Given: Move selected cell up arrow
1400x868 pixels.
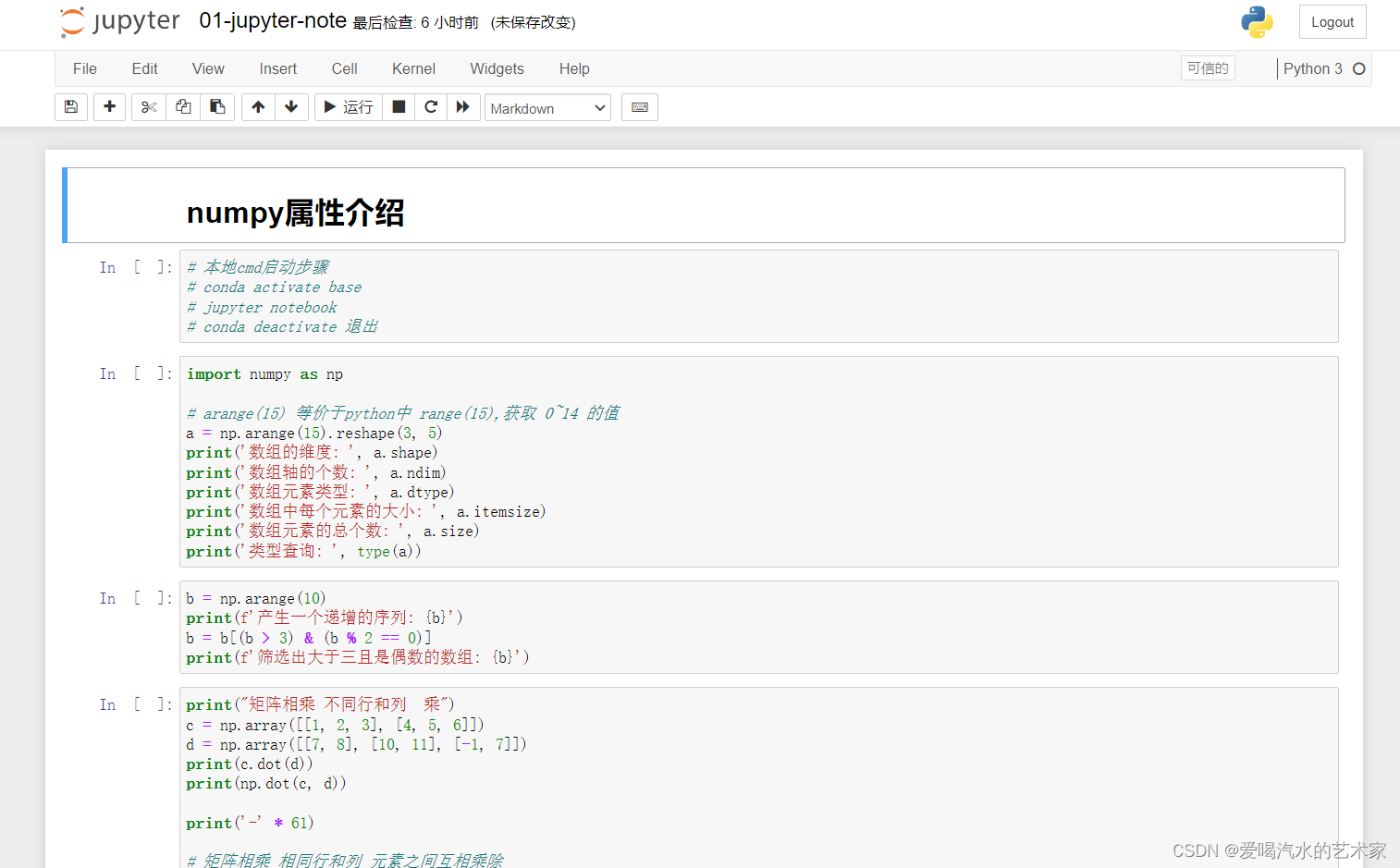Looking at the screenshot, I should pyautogui.click(x=258, y=107).
